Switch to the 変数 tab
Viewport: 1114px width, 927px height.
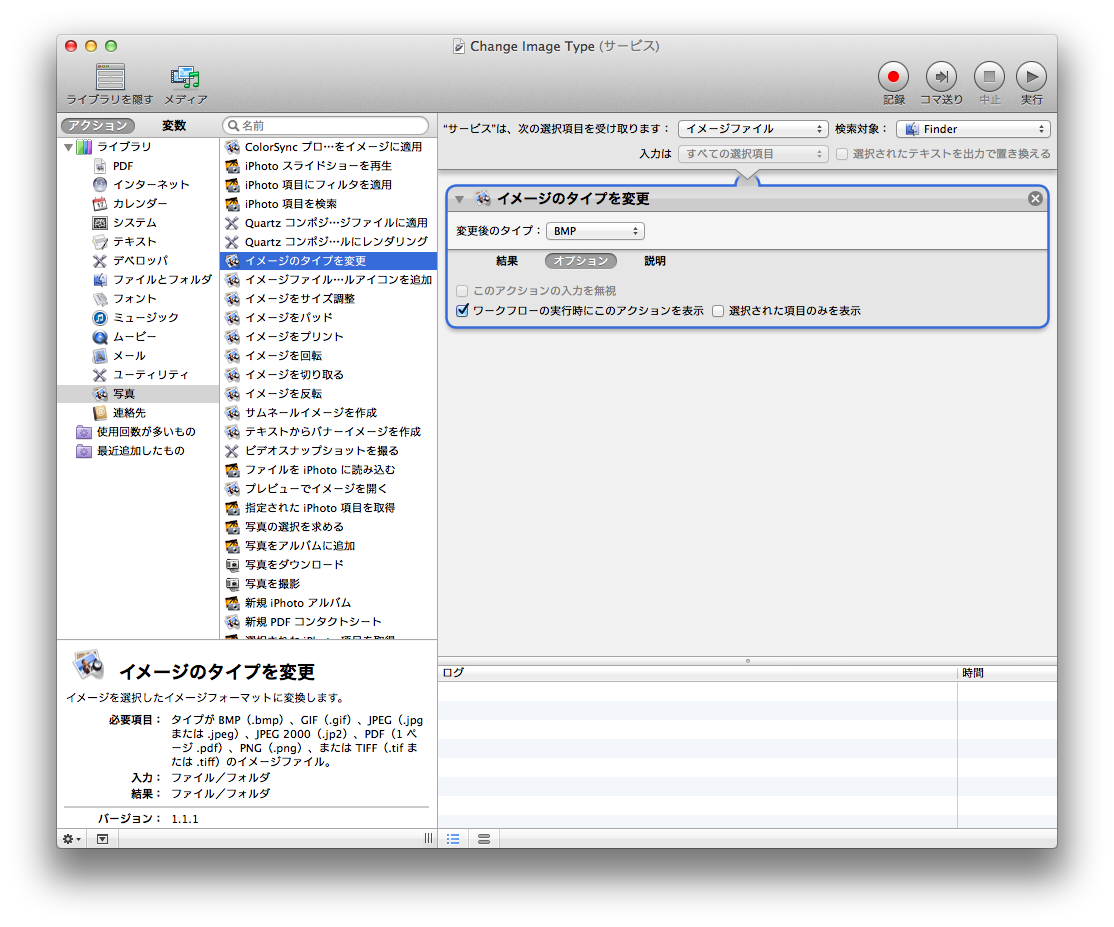tap(174, 126)
